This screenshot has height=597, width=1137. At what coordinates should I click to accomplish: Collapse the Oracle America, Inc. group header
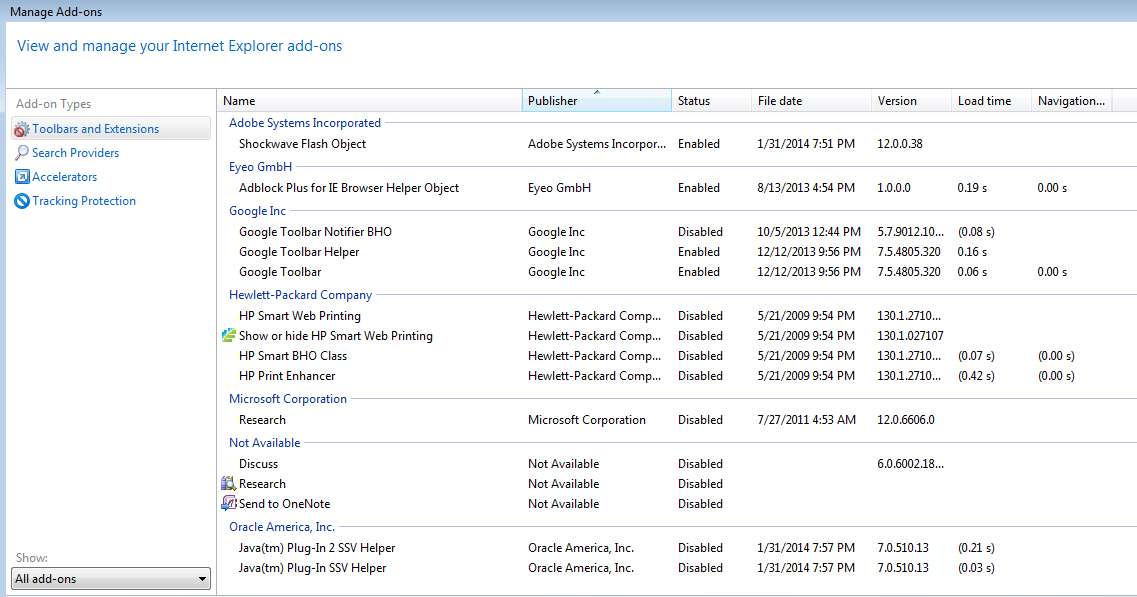click(281, 527)
